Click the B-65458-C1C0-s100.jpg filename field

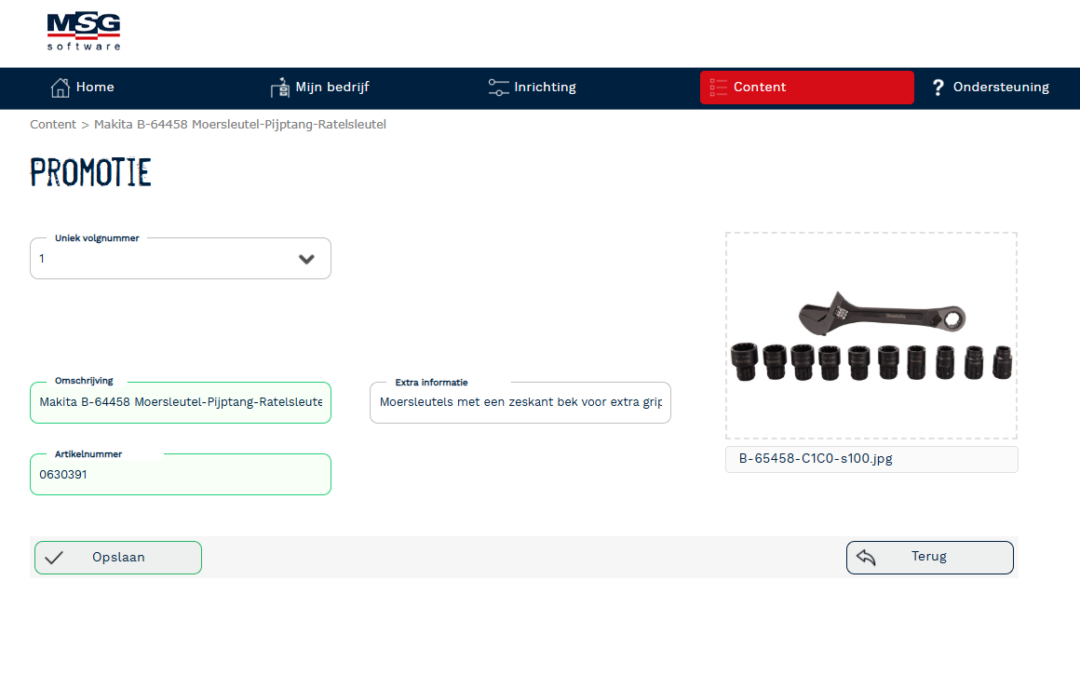click(871, 459)
